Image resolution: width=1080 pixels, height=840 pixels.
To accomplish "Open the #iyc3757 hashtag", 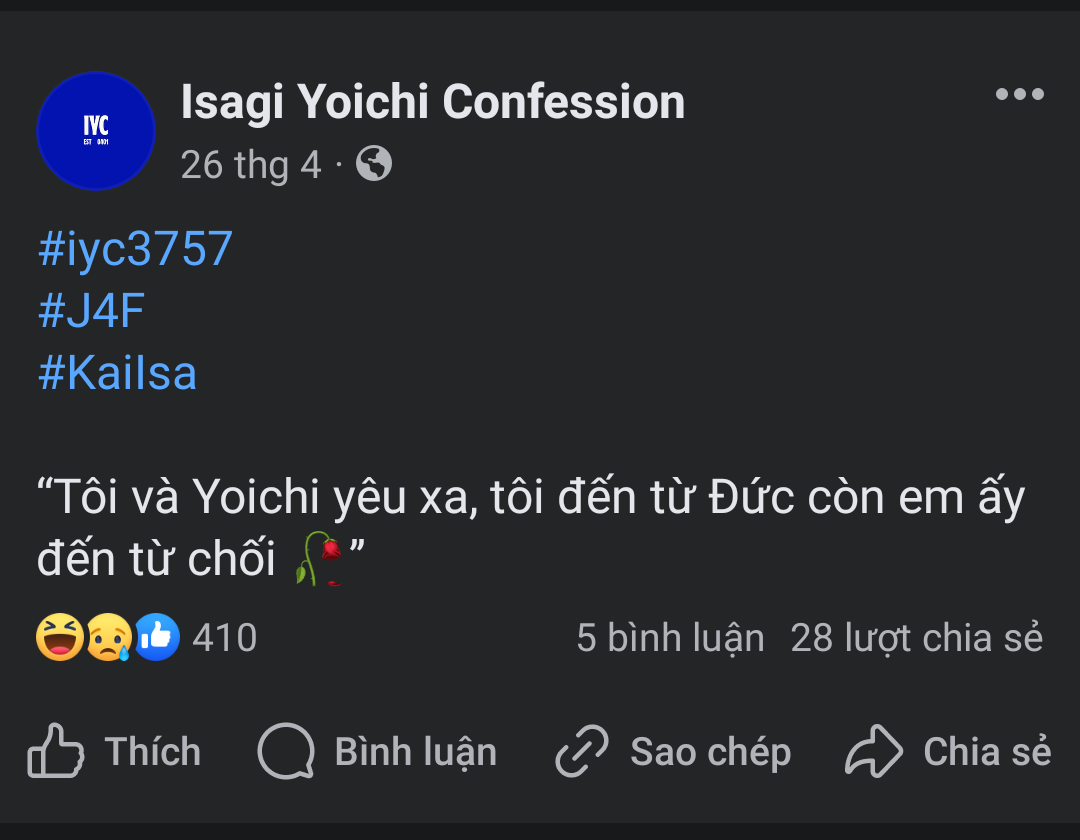I will pos(135,249).
